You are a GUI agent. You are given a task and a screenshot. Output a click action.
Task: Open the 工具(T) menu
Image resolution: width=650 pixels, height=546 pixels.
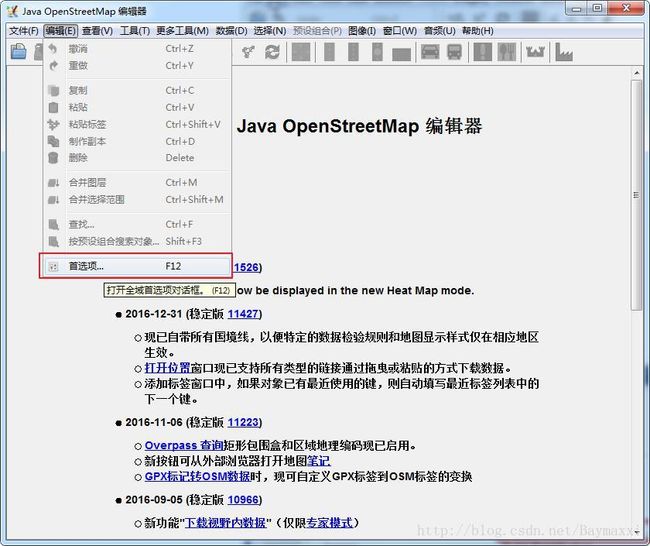click(x=135, y=31)
